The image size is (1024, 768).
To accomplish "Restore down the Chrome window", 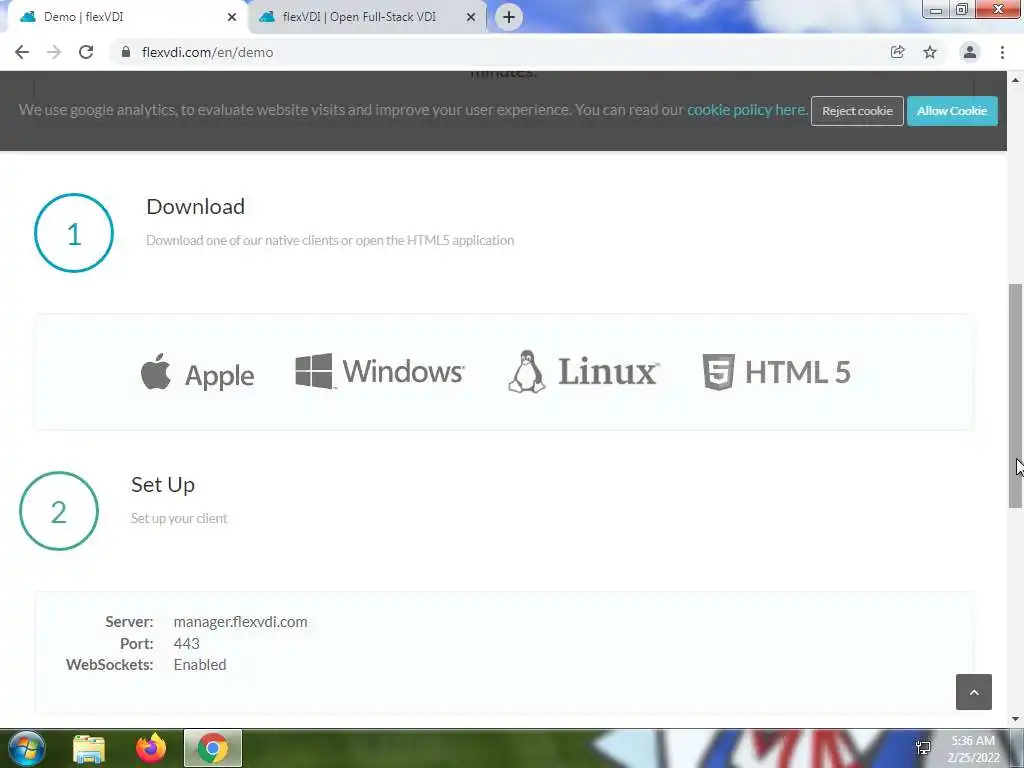I will 962,10.
